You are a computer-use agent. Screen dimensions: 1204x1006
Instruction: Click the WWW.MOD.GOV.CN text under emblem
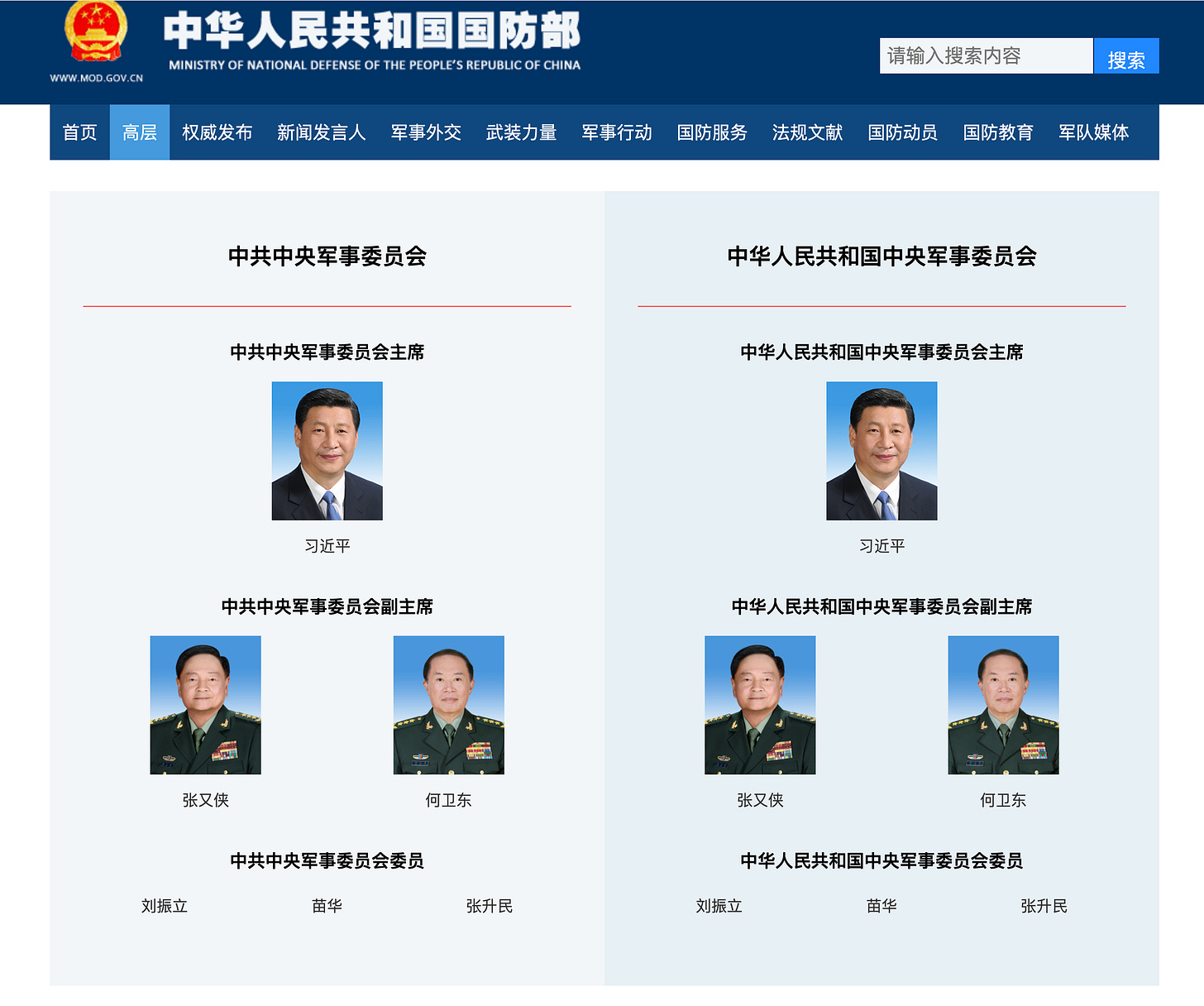pyautogui.click(x=97, y=78)
